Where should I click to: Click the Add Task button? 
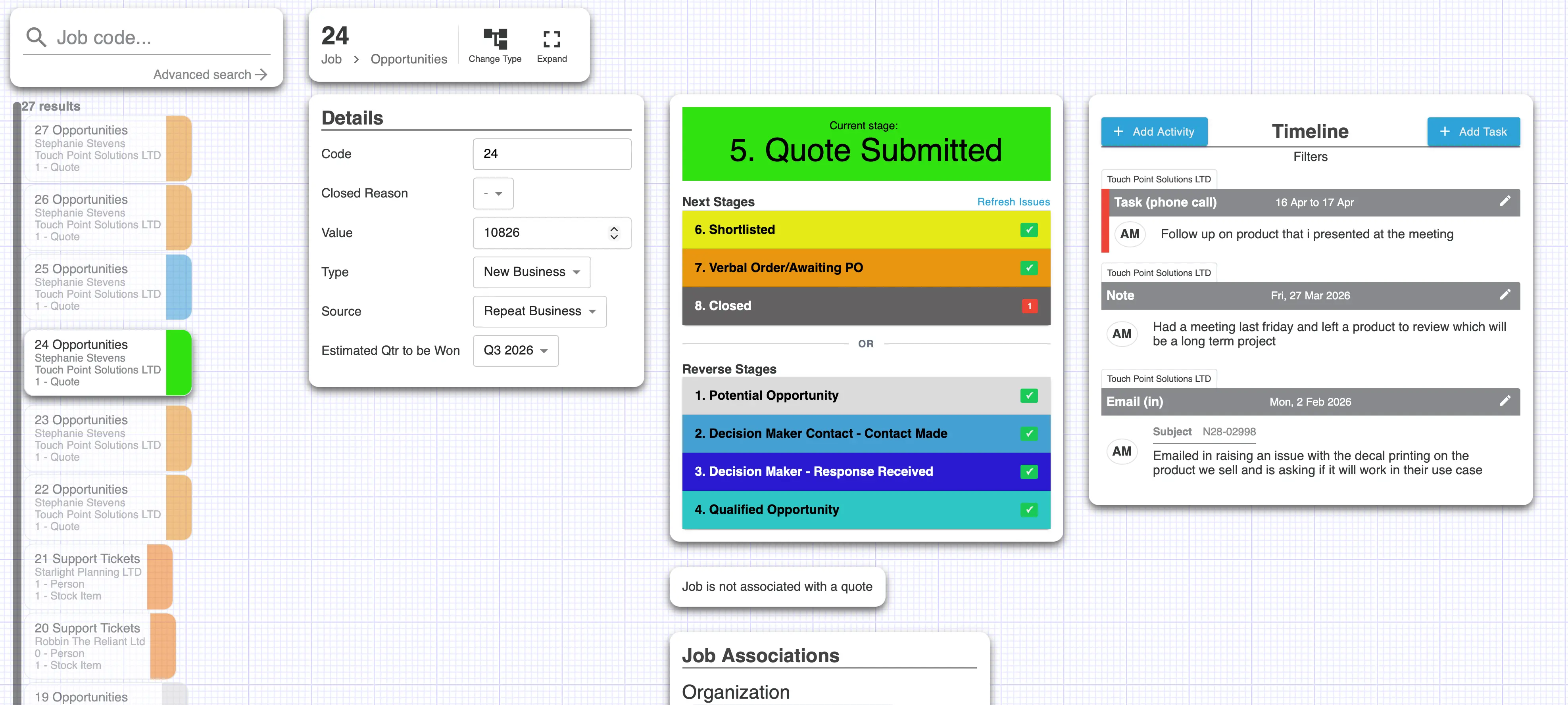point(1473,131)
